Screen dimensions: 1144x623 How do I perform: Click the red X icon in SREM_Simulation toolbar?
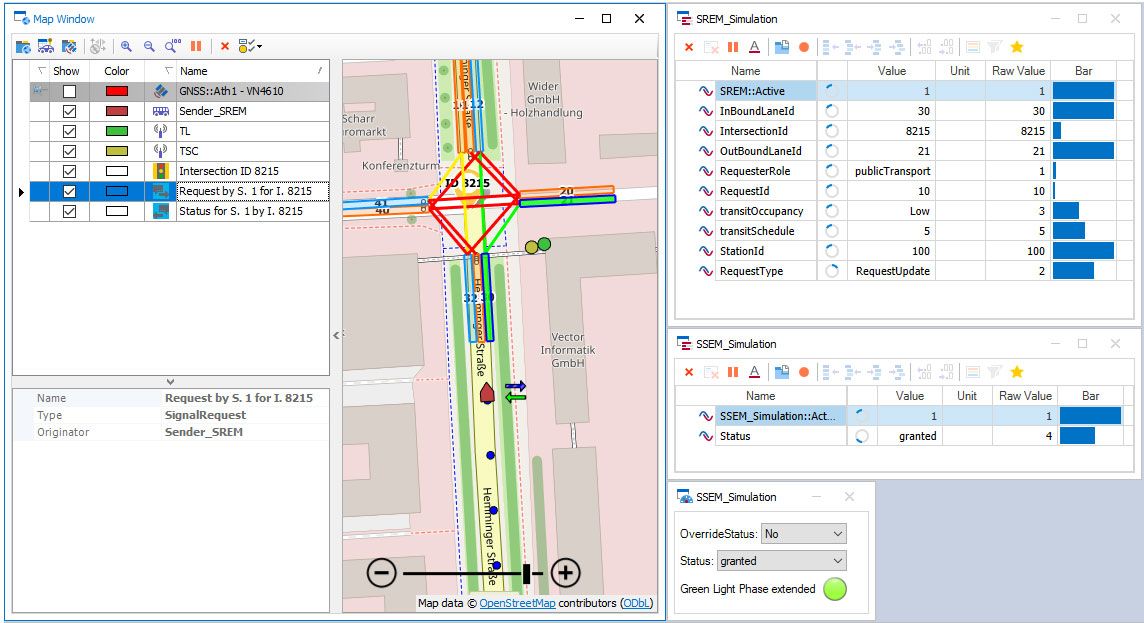pyautogui.click(x=689, y=47)
